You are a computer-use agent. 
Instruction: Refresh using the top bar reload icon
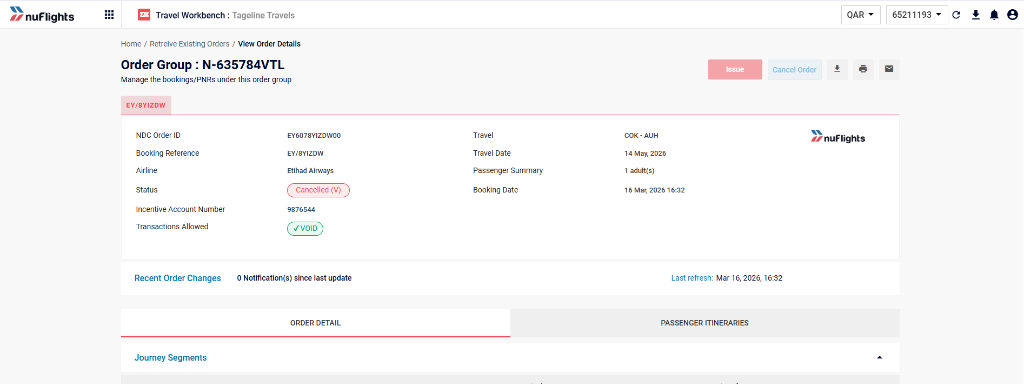tap(956, 15)
